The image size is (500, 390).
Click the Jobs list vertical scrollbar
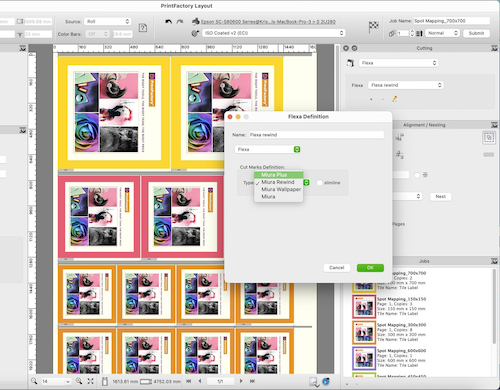495,307
